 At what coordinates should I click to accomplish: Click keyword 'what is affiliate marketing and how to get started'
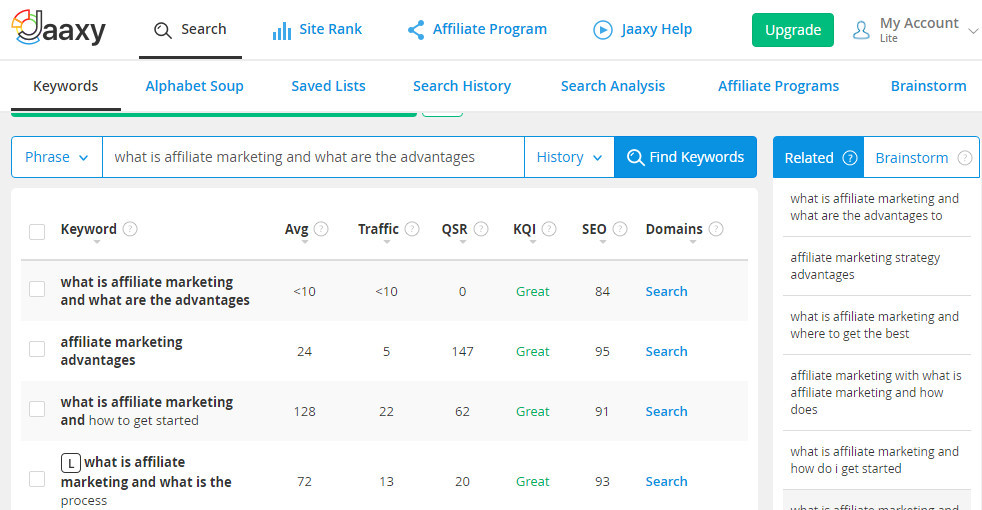tap(147, 411)
